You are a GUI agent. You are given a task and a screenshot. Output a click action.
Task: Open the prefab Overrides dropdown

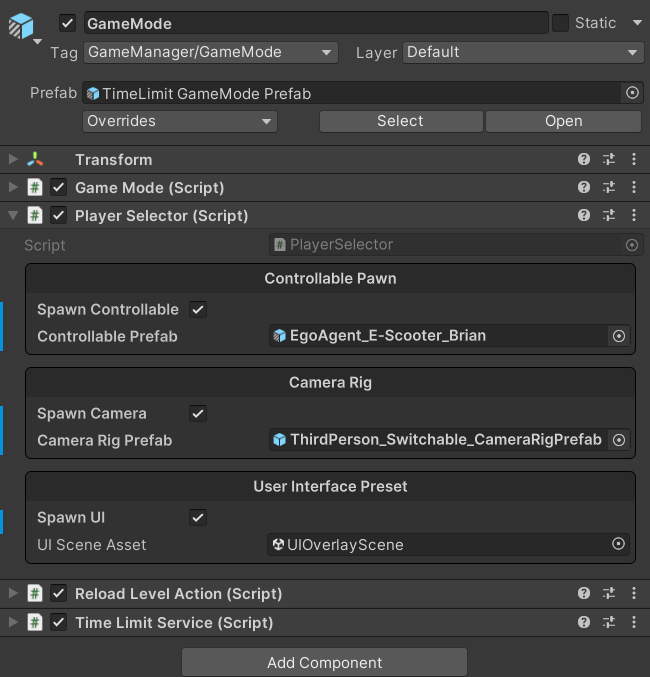[180, 121]
